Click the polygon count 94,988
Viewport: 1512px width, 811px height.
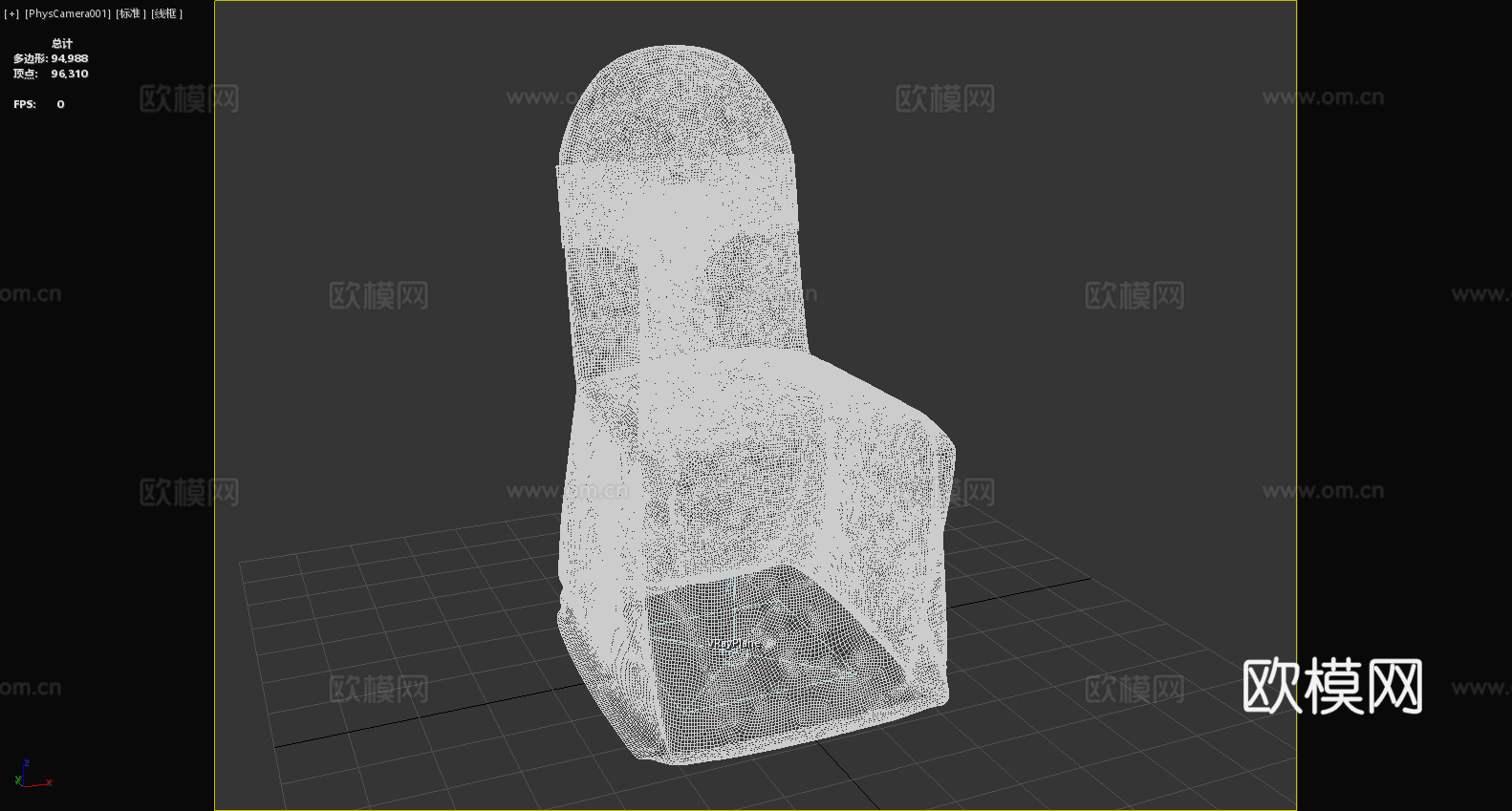[x=70, y=58]
